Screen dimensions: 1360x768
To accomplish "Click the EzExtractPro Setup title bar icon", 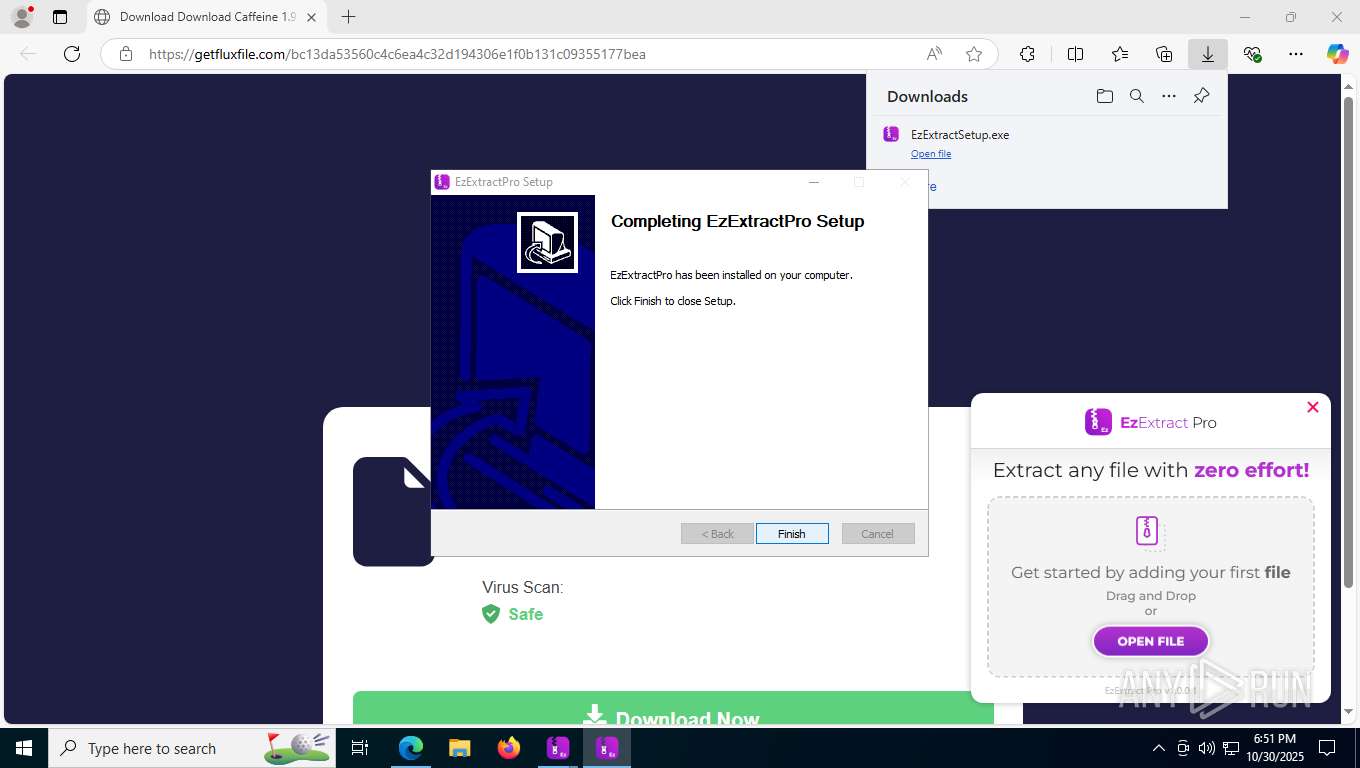I will 442,182.
